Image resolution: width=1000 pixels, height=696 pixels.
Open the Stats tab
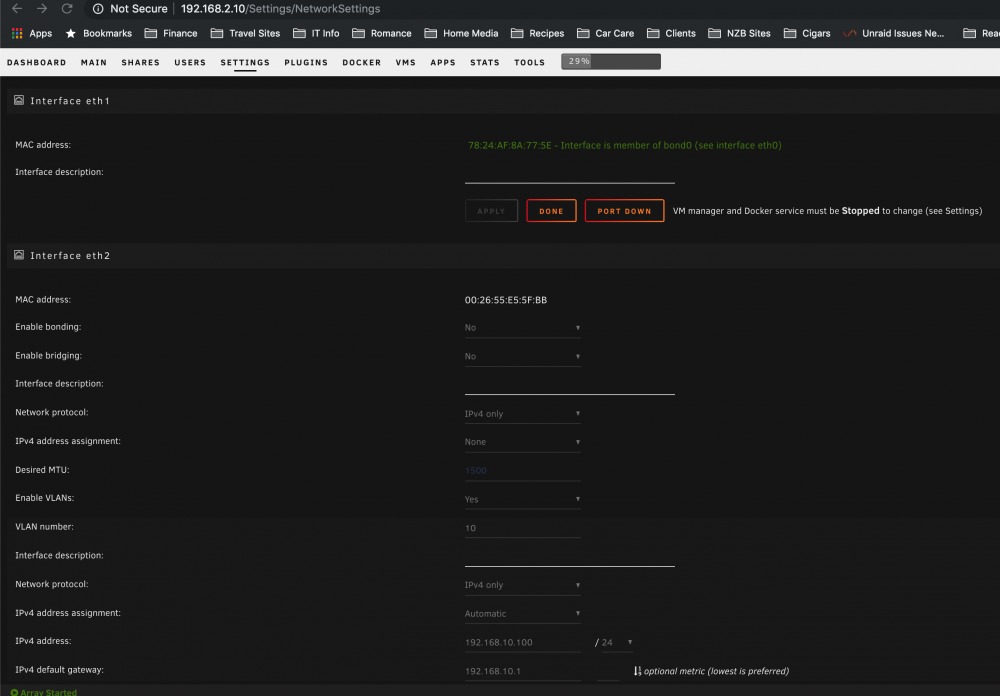(x=485, y=63)
